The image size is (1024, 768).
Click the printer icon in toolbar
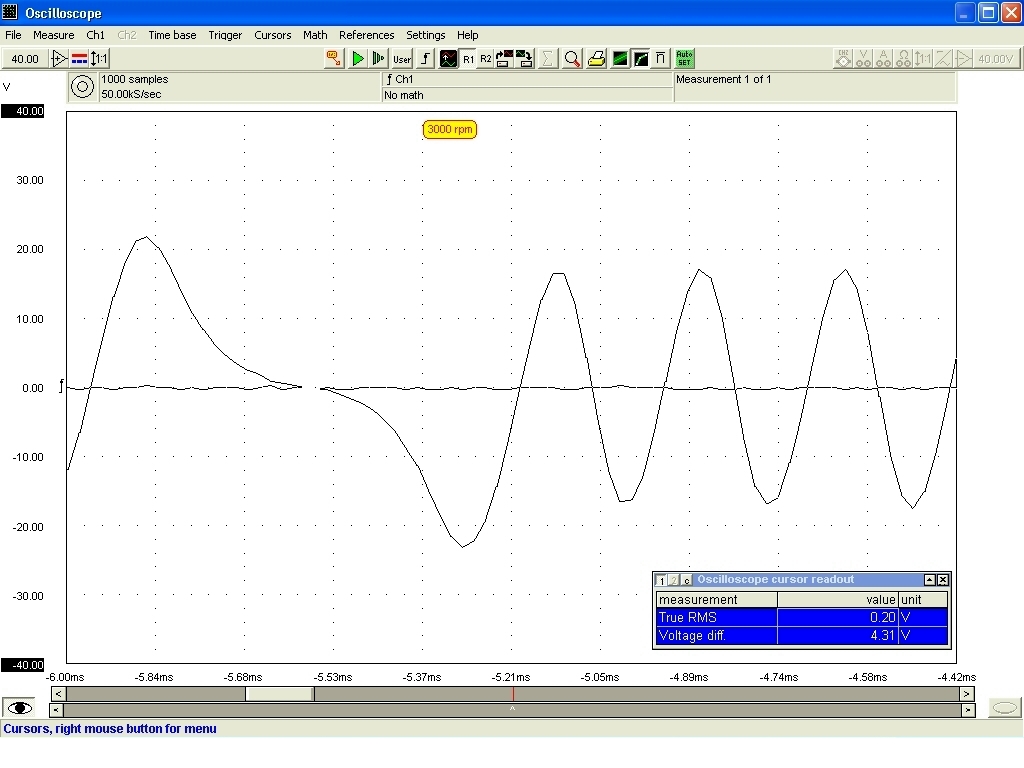[596, 59]
